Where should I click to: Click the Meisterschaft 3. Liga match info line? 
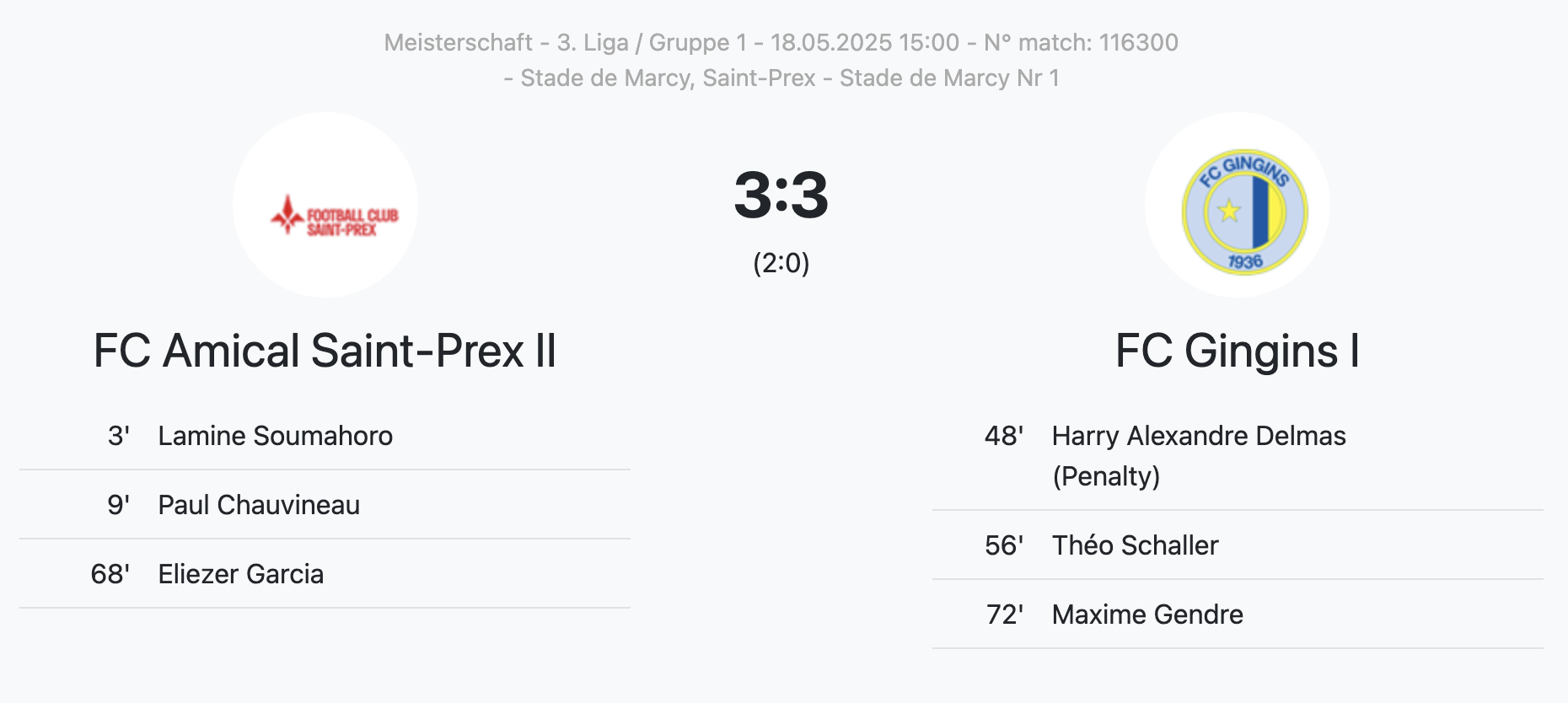(x=781, y=42)
